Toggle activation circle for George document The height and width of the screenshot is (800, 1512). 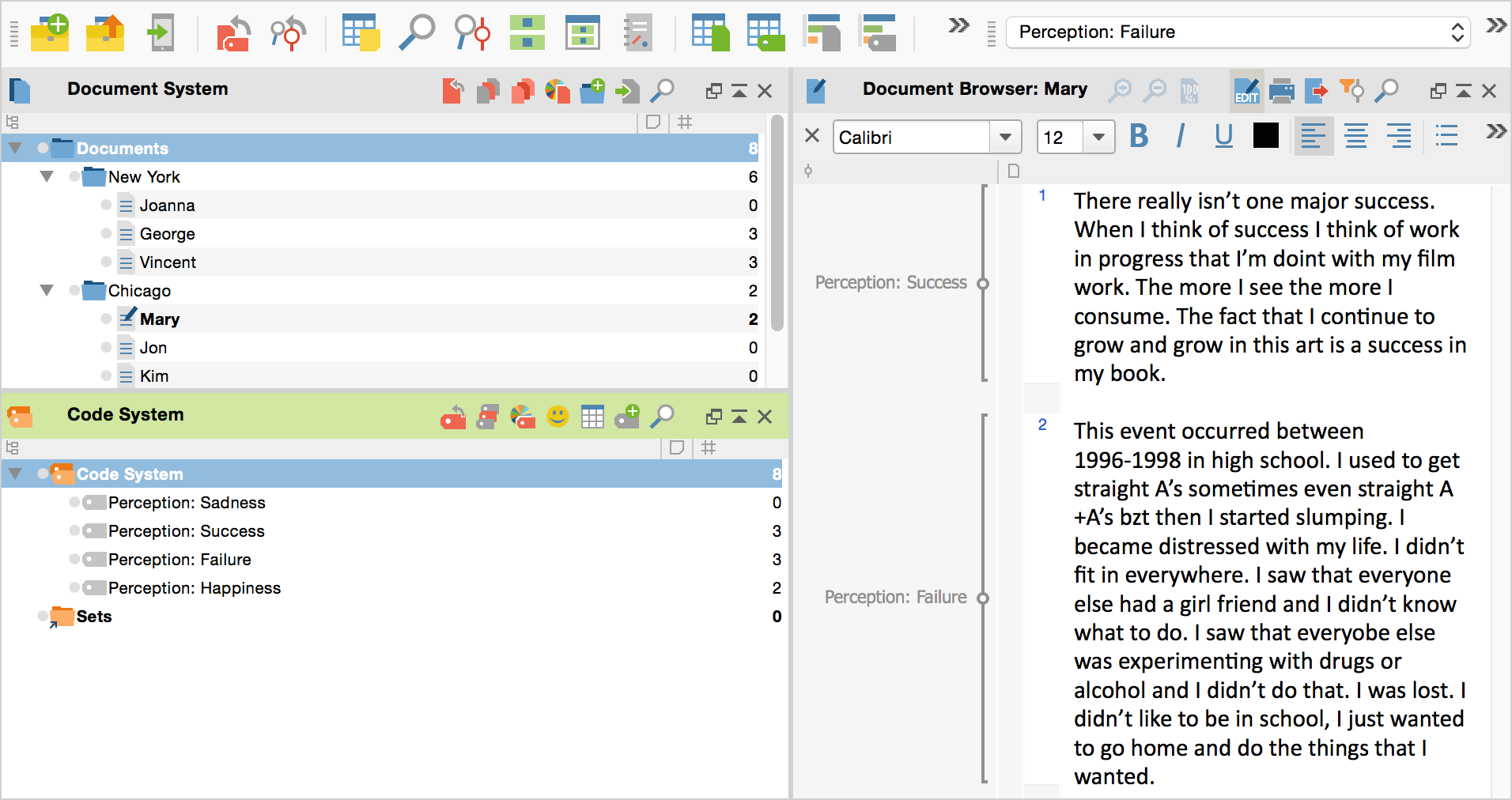tap(106, 233)
